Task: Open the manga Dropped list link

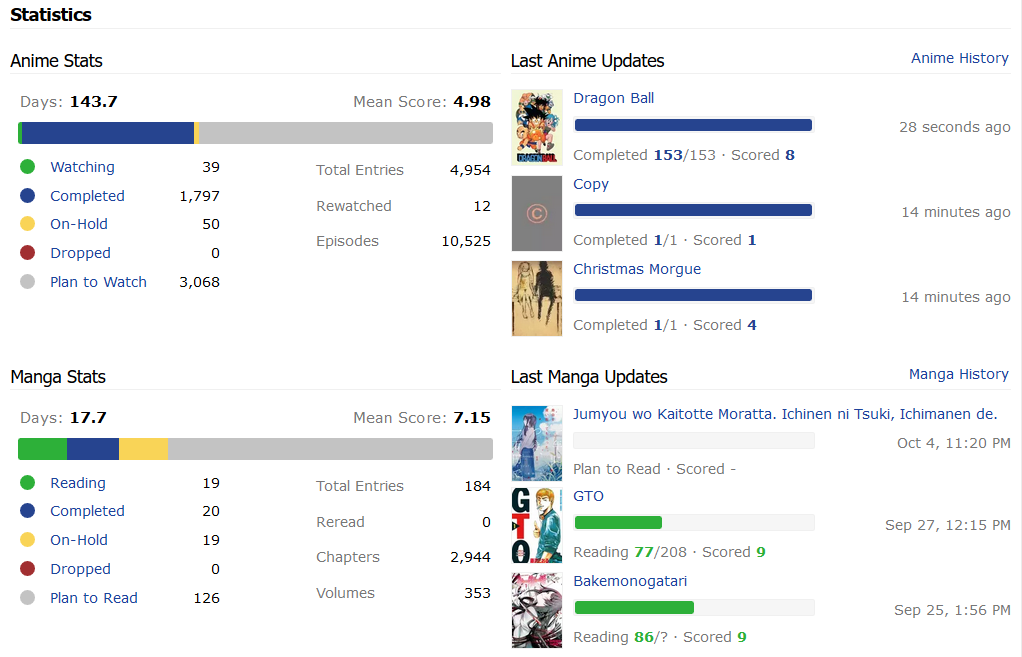Action: point(80,569)
